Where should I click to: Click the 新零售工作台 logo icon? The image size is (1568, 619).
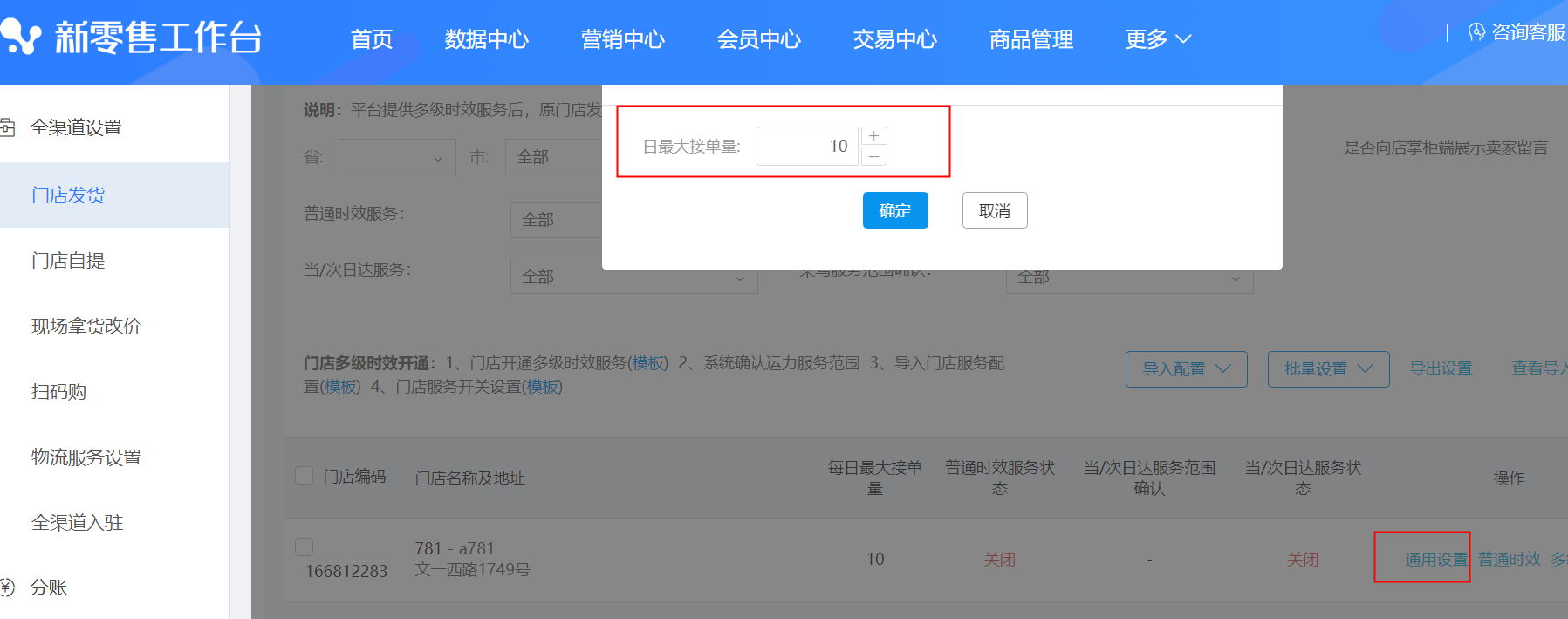click(x=21, y=37)
